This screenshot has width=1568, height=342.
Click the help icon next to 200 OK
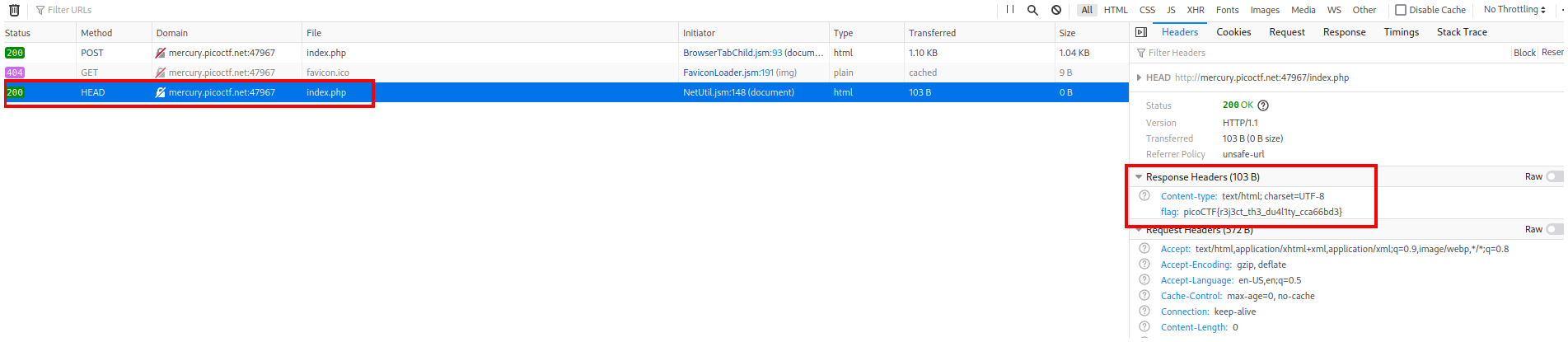pos(1263,105)
